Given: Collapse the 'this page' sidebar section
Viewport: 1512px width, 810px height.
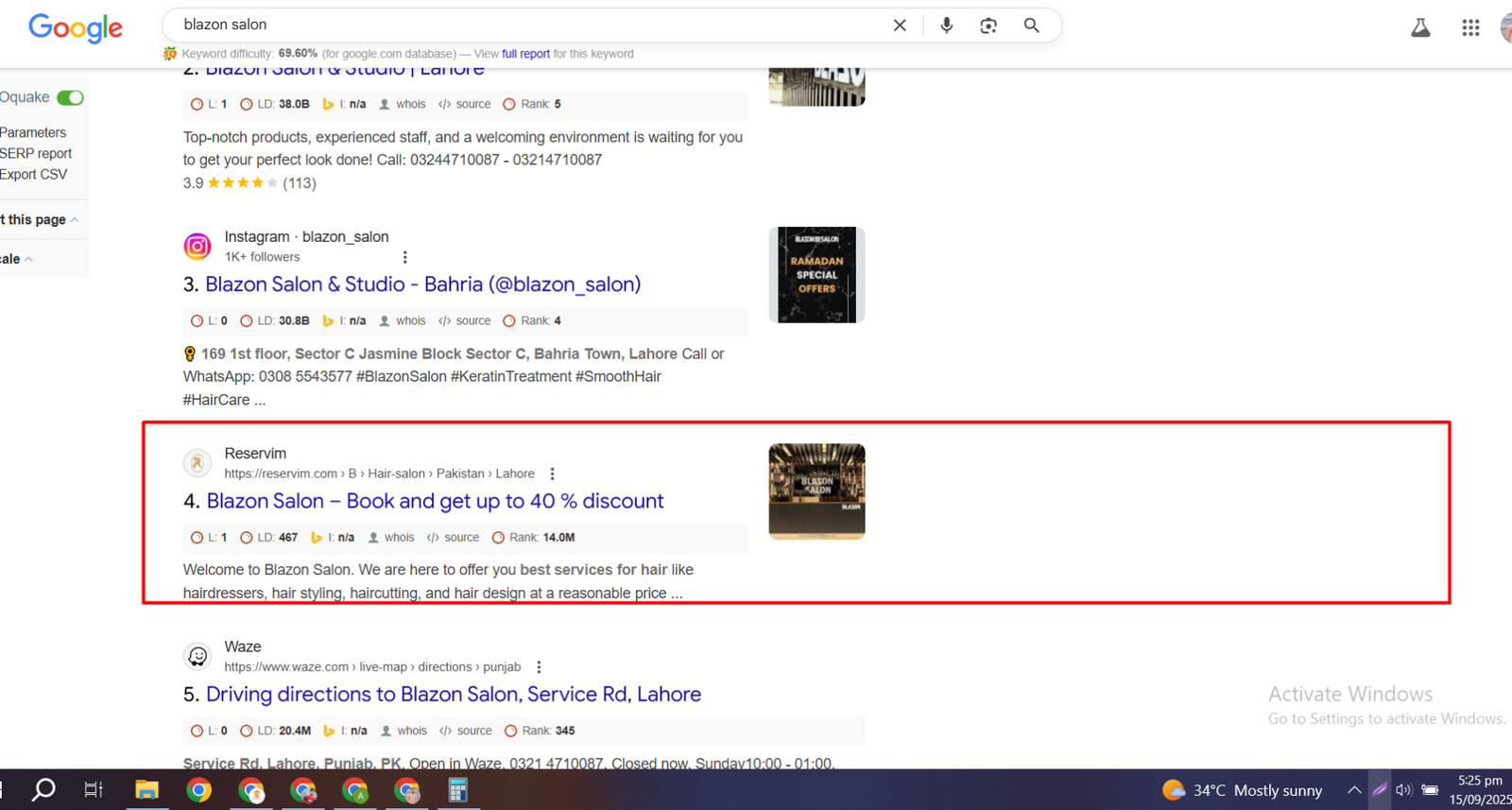Looking at the screenshot, I should [x=75, y=219].
